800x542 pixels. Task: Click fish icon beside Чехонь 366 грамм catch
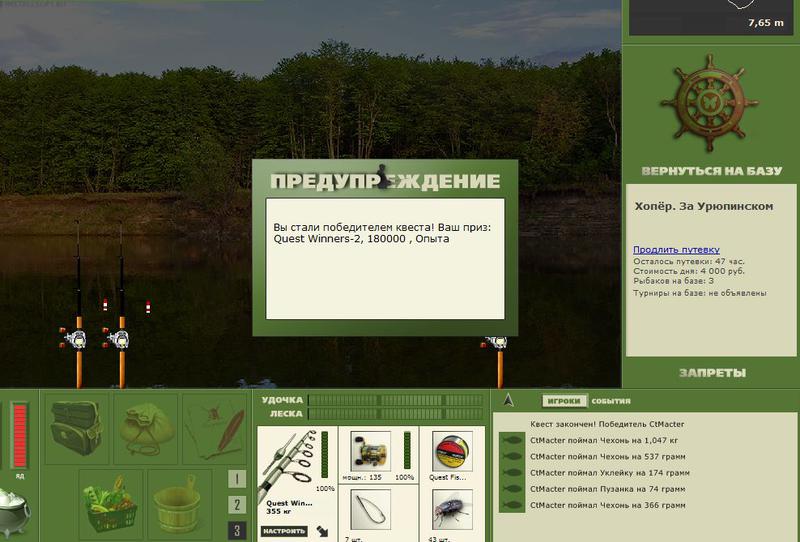512,505
